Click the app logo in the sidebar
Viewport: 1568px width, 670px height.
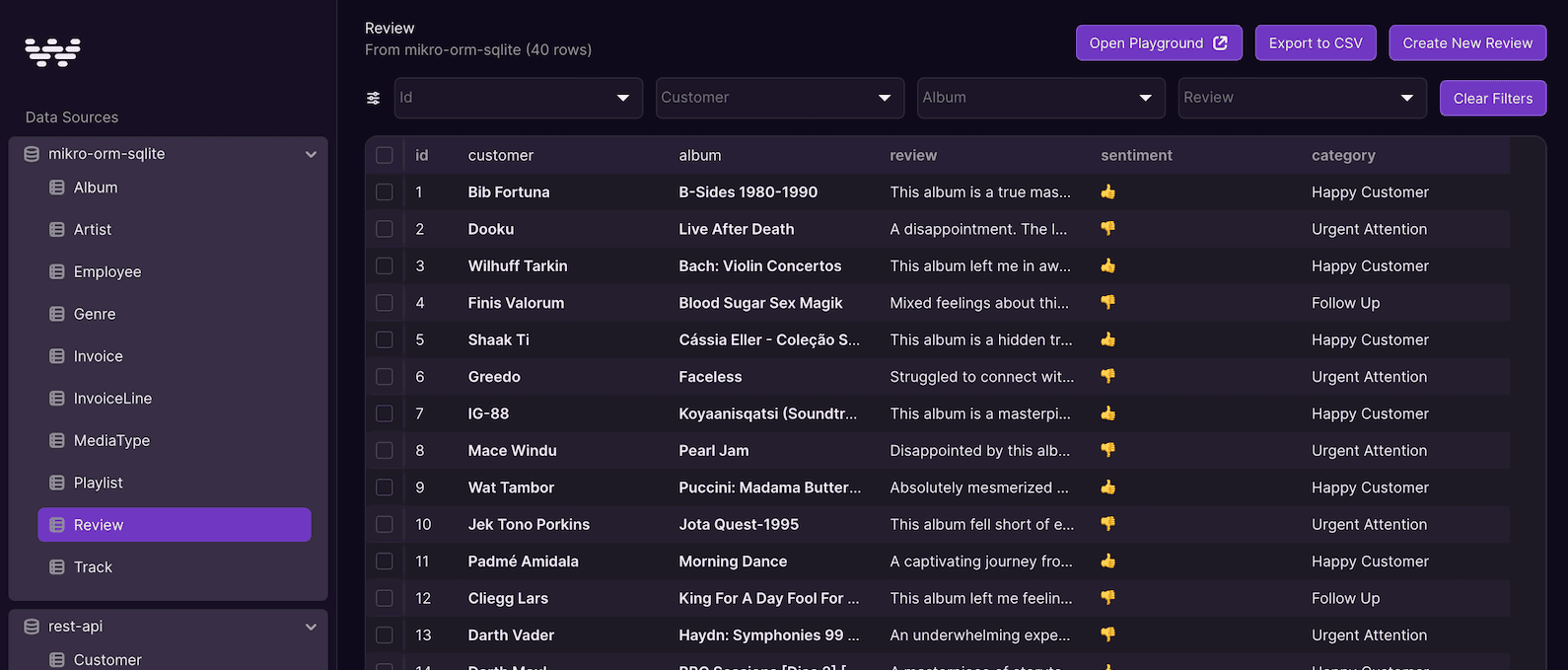[53, 51]
